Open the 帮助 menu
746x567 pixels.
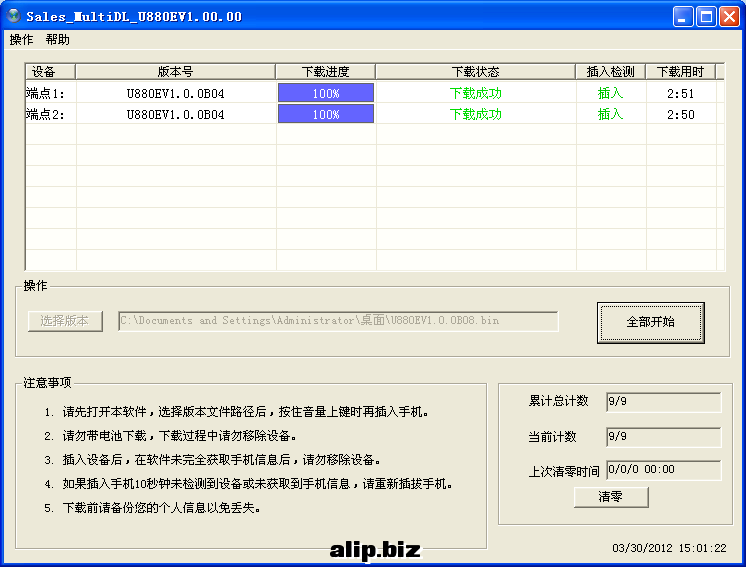coord(58,40)
